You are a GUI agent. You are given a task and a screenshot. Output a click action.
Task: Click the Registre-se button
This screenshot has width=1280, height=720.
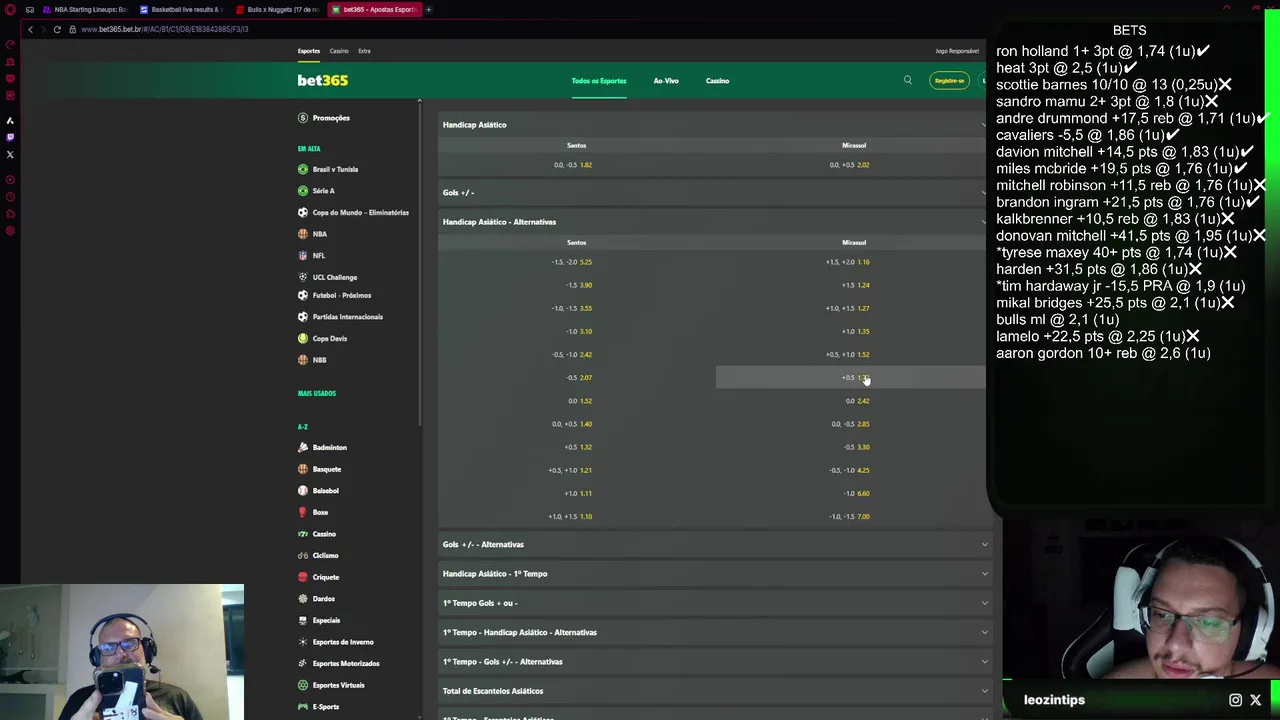[949, 81]
